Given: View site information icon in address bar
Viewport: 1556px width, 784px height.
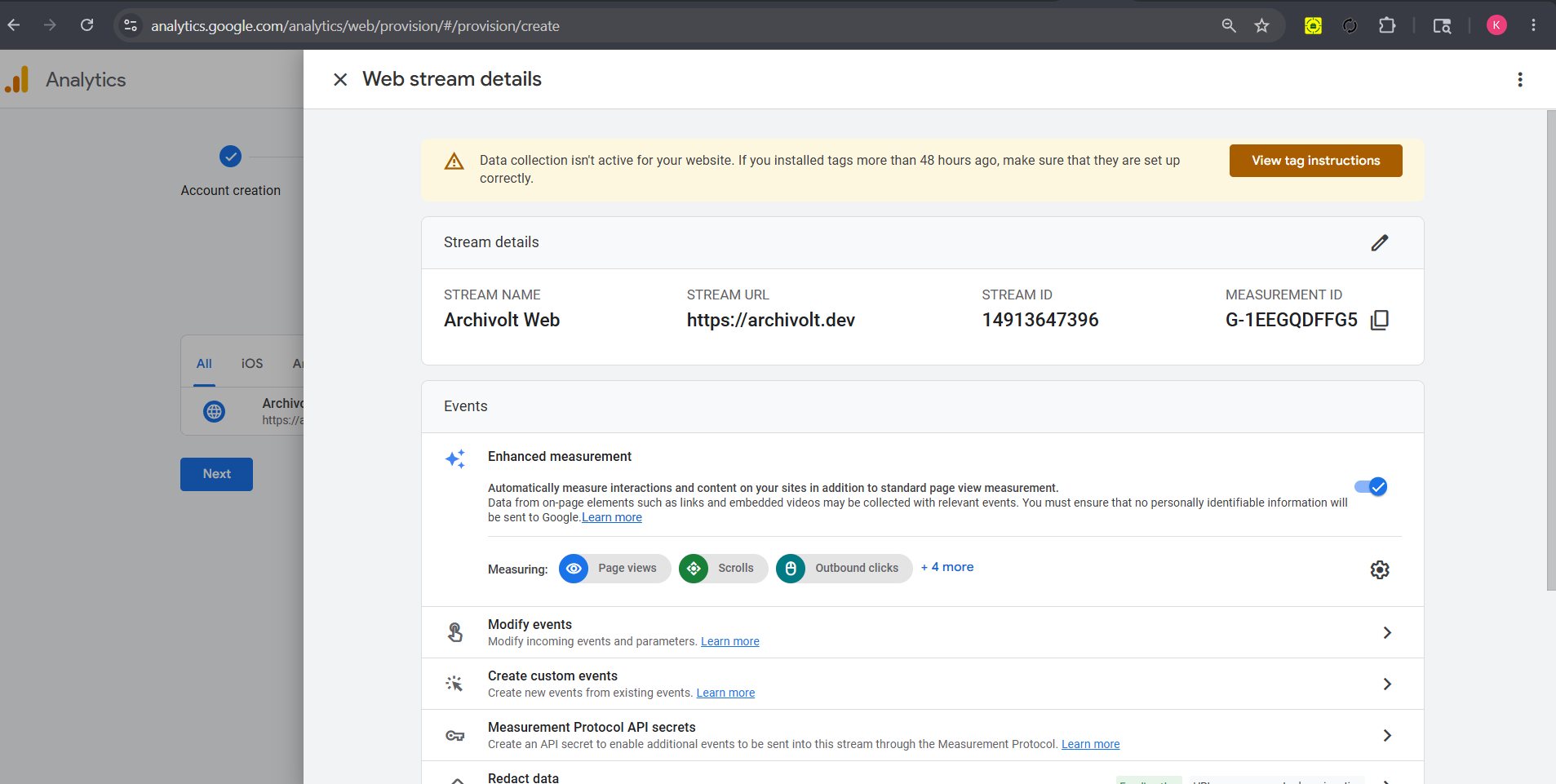Looking at the screenshot, I should (x=131, y=25).
